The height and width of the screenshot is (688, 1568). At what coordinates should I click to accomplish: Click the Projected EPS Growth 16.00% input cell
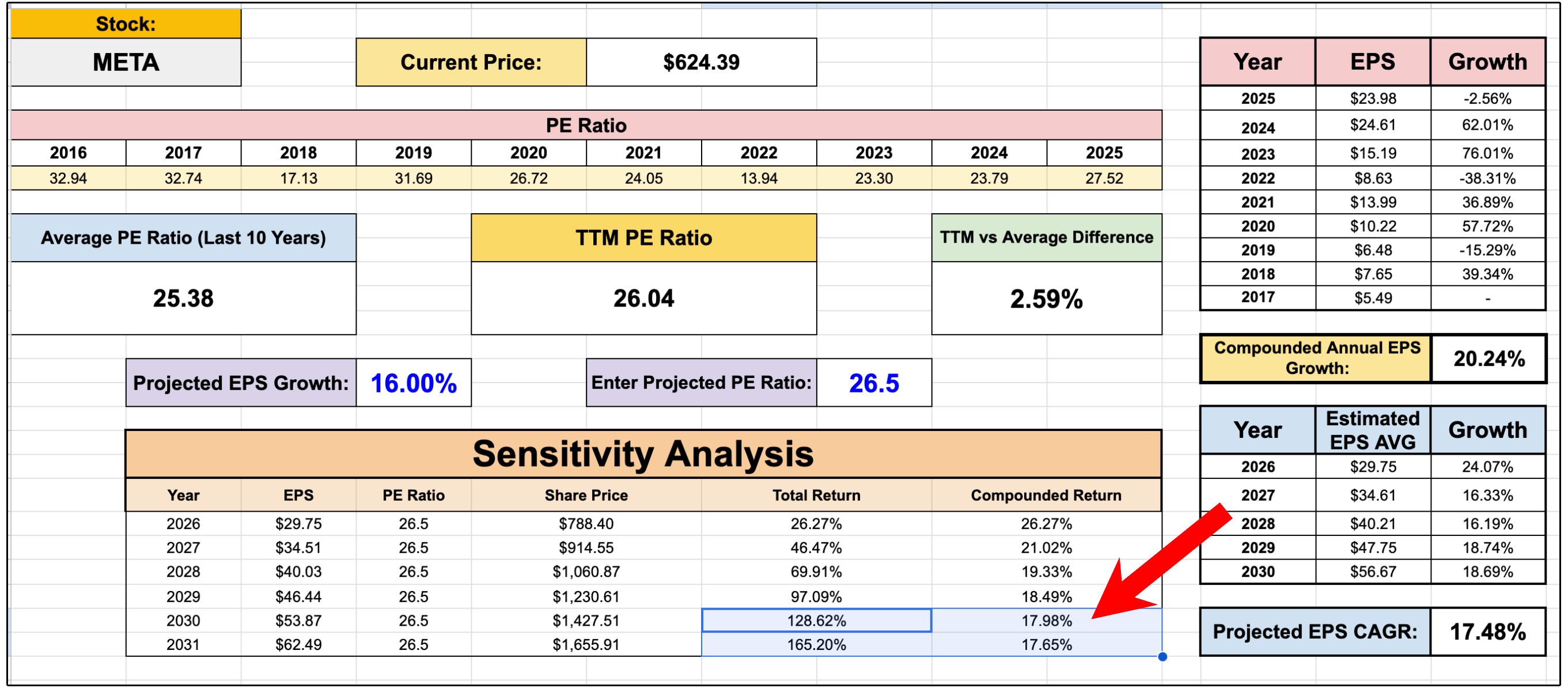tap(413, 383)
